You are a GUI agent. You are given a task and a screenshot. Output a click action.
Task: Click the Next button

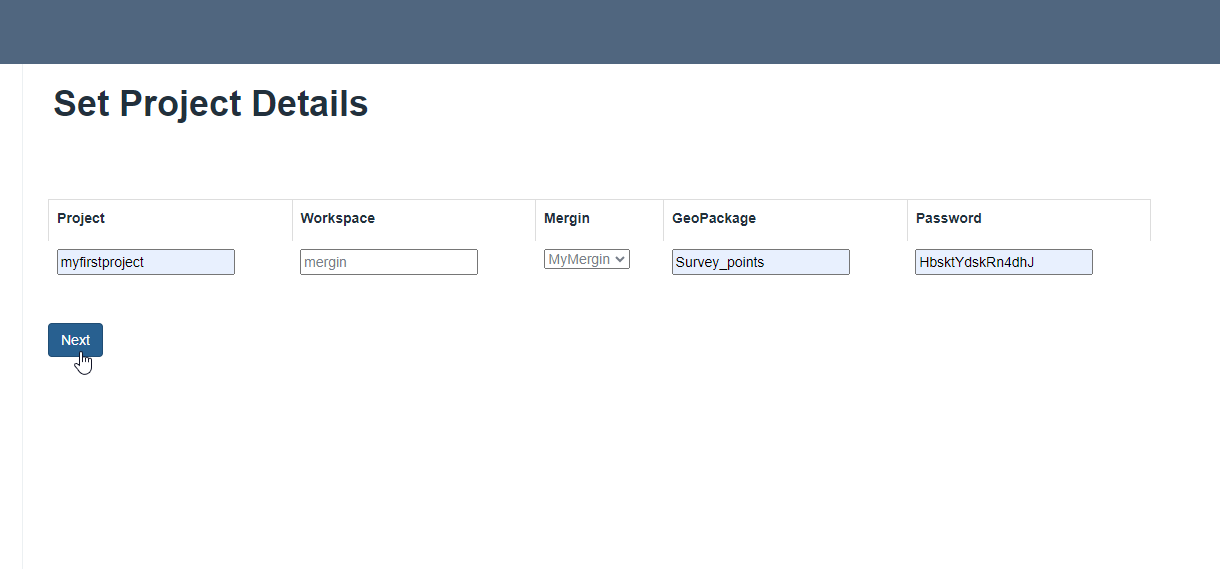click(75, 340)
